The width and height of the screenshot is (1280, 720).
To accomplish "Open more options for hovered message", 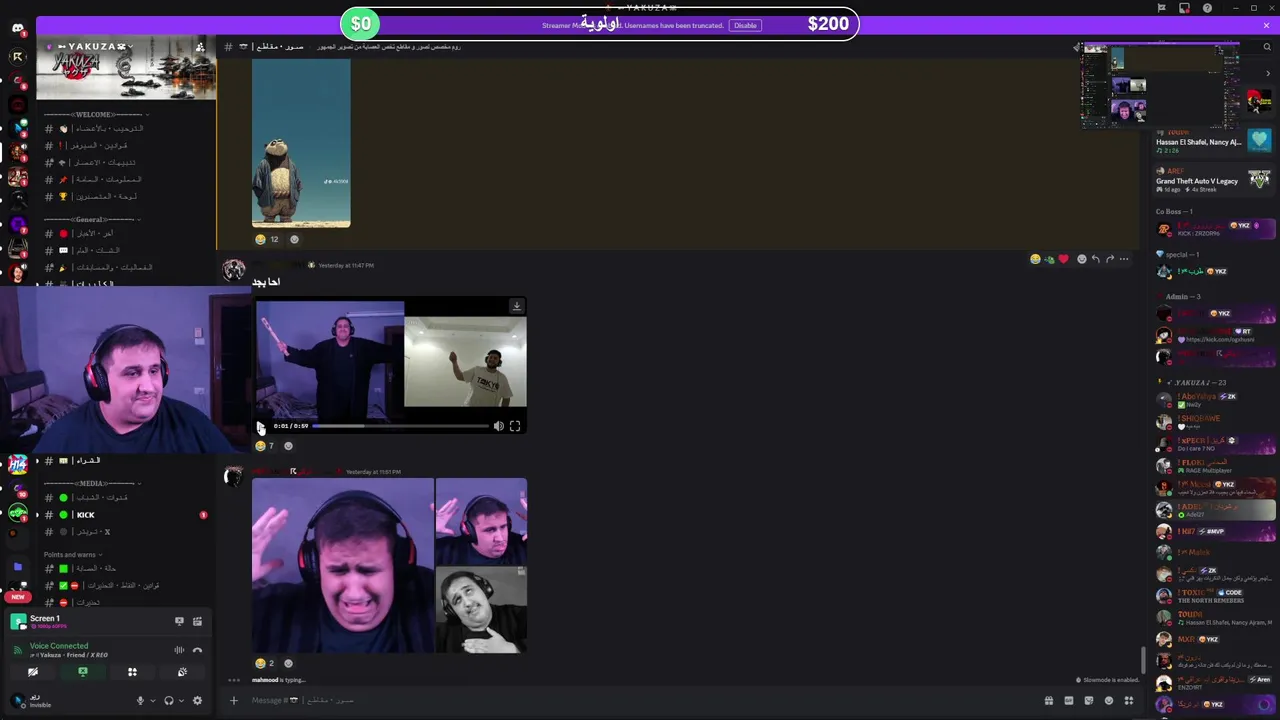I will pyautogui.click(x=1124, y=259).
